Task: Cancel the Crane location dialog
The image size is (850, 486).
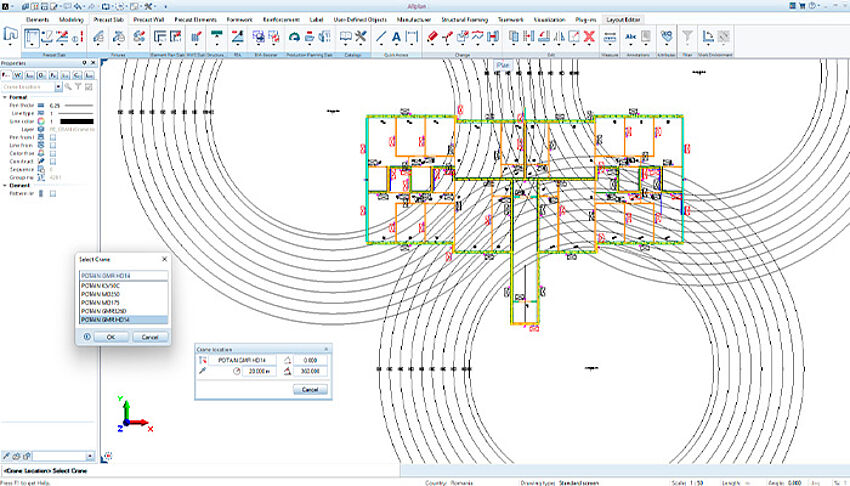Action: click(x=309, y=388)
